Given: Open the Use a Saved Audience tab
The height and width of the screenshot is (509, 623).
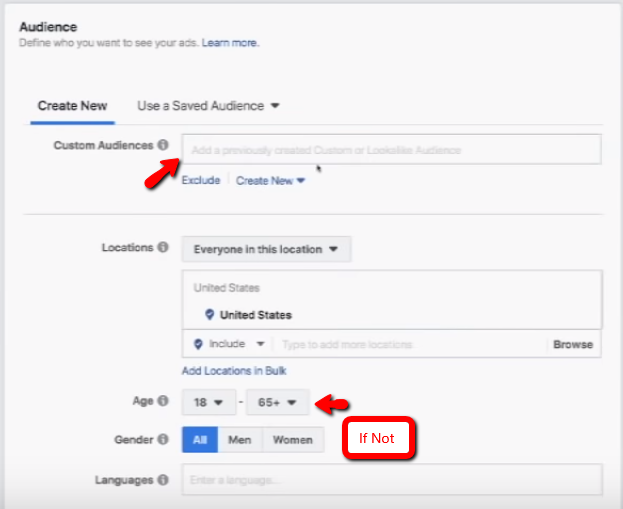Looking at the screenshot, I should click(x=208, y=106).
